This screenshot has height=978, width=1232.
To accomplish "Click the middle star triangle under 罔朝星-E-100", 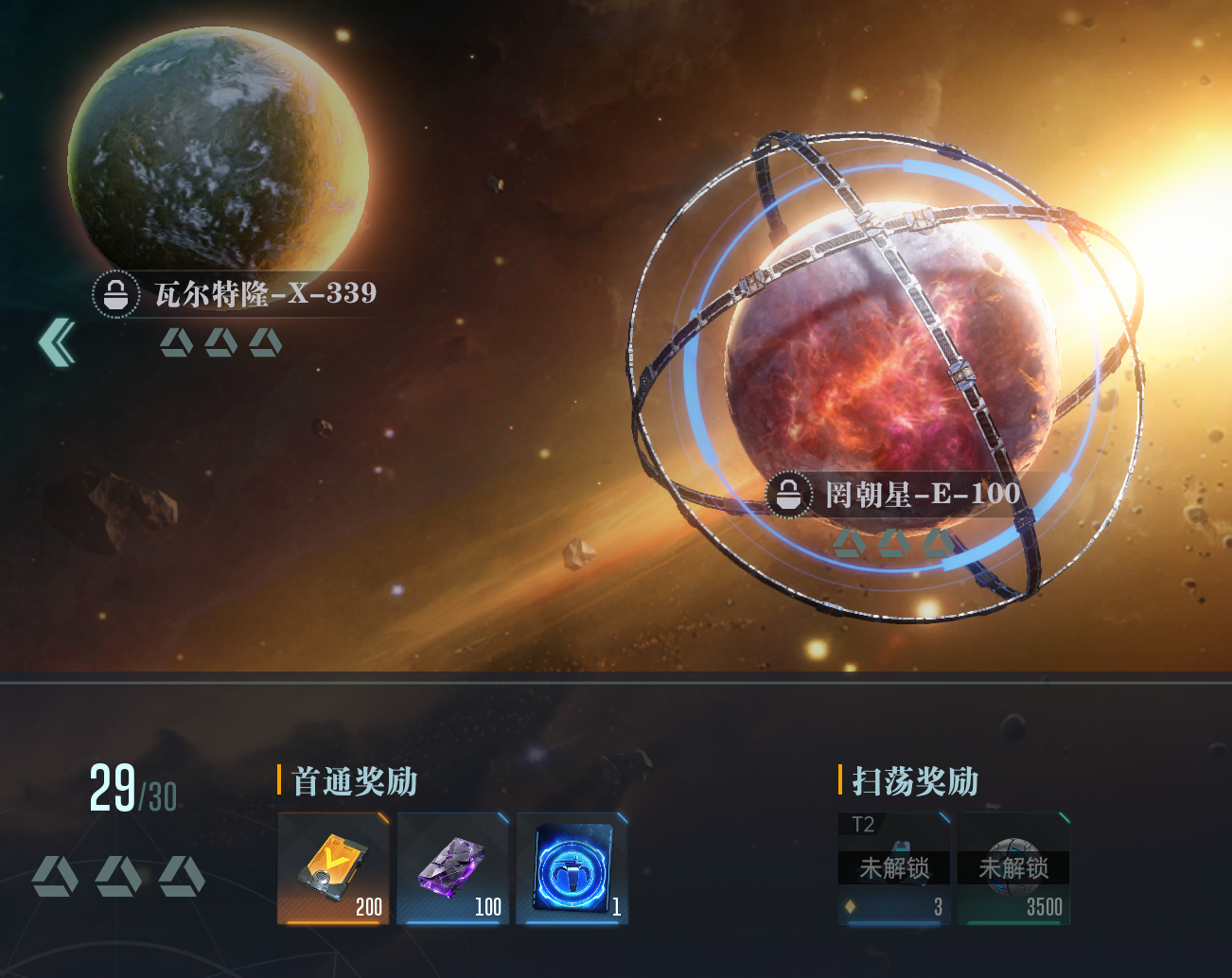I will (x=893, y=543).
